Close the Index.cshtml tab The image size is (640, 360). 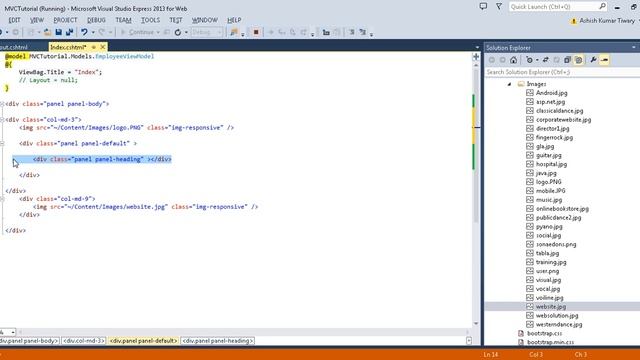pos(103,47)
